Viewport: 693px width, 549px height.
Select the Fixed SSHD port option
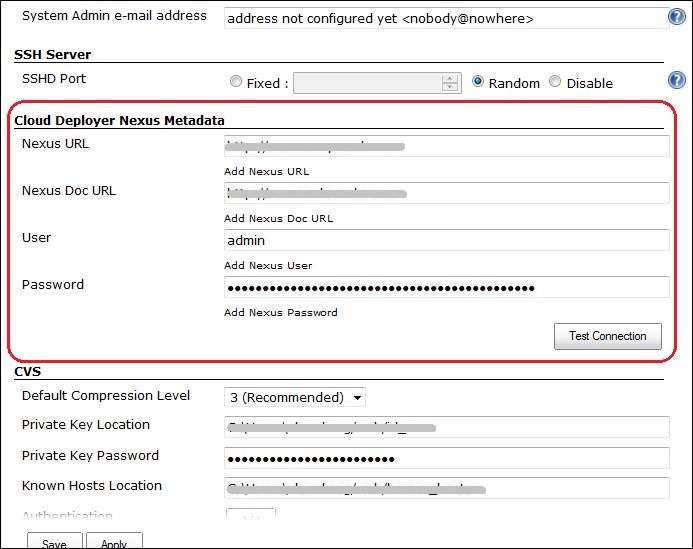click(x=236, y=82)
